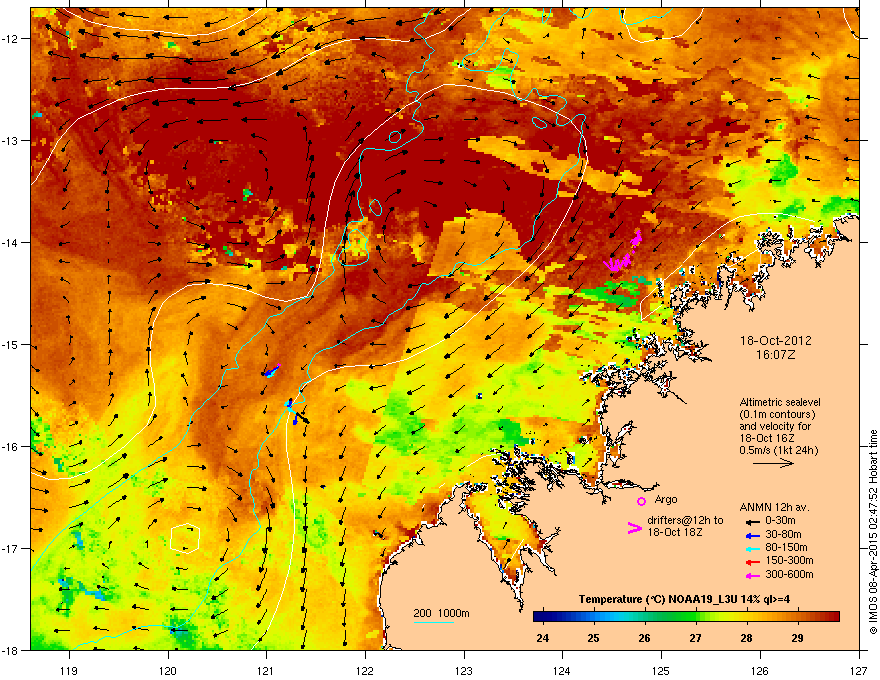Click the '18-Oct 18Z' legend text
Screen dimensions: 880x680
[675, 532]
